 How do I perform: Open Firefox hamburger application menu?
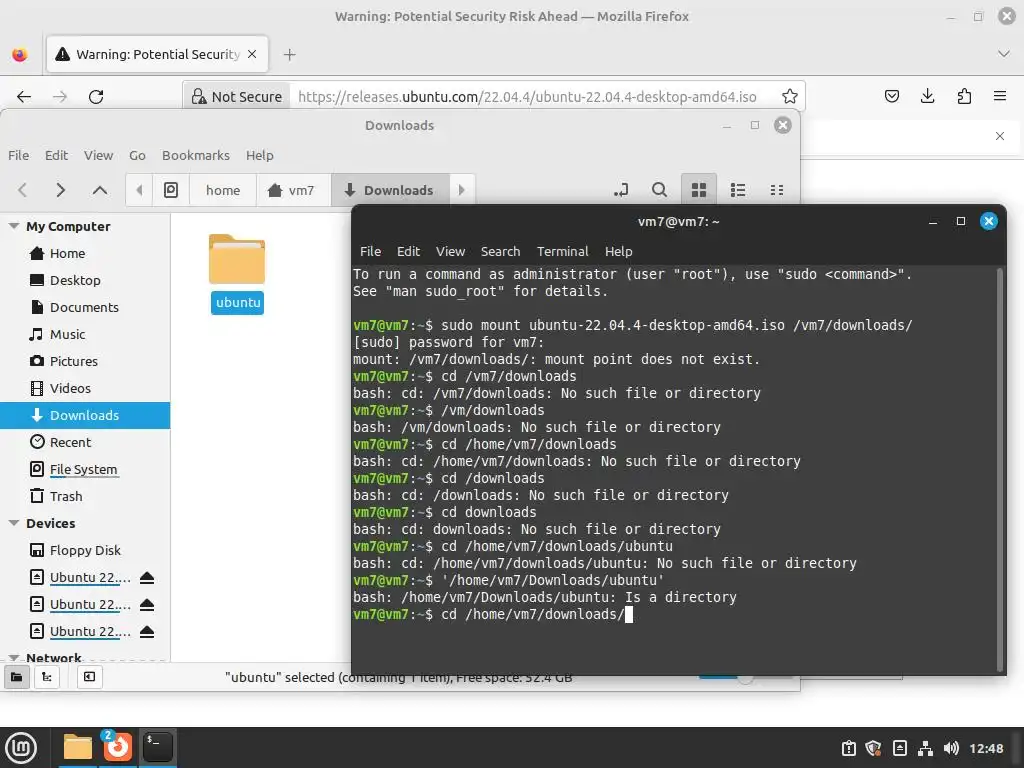click(1000, 97)
